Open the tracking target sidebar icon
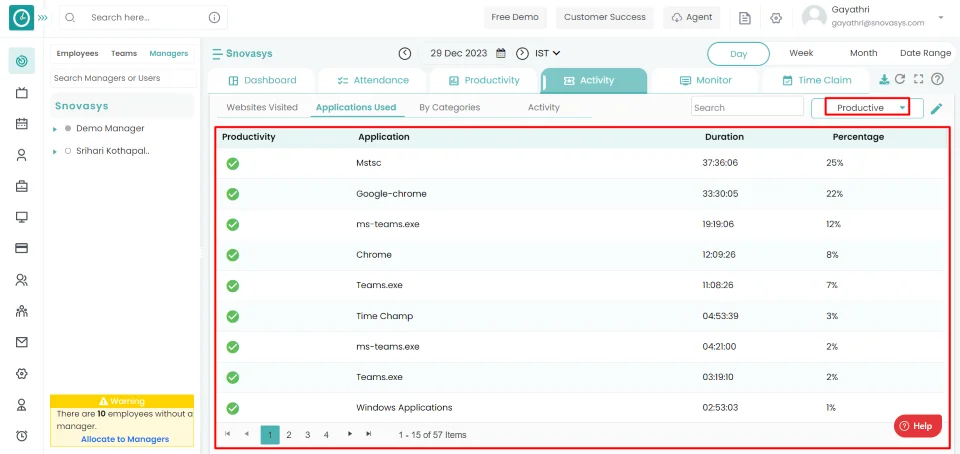 click(x=21, y=61)
